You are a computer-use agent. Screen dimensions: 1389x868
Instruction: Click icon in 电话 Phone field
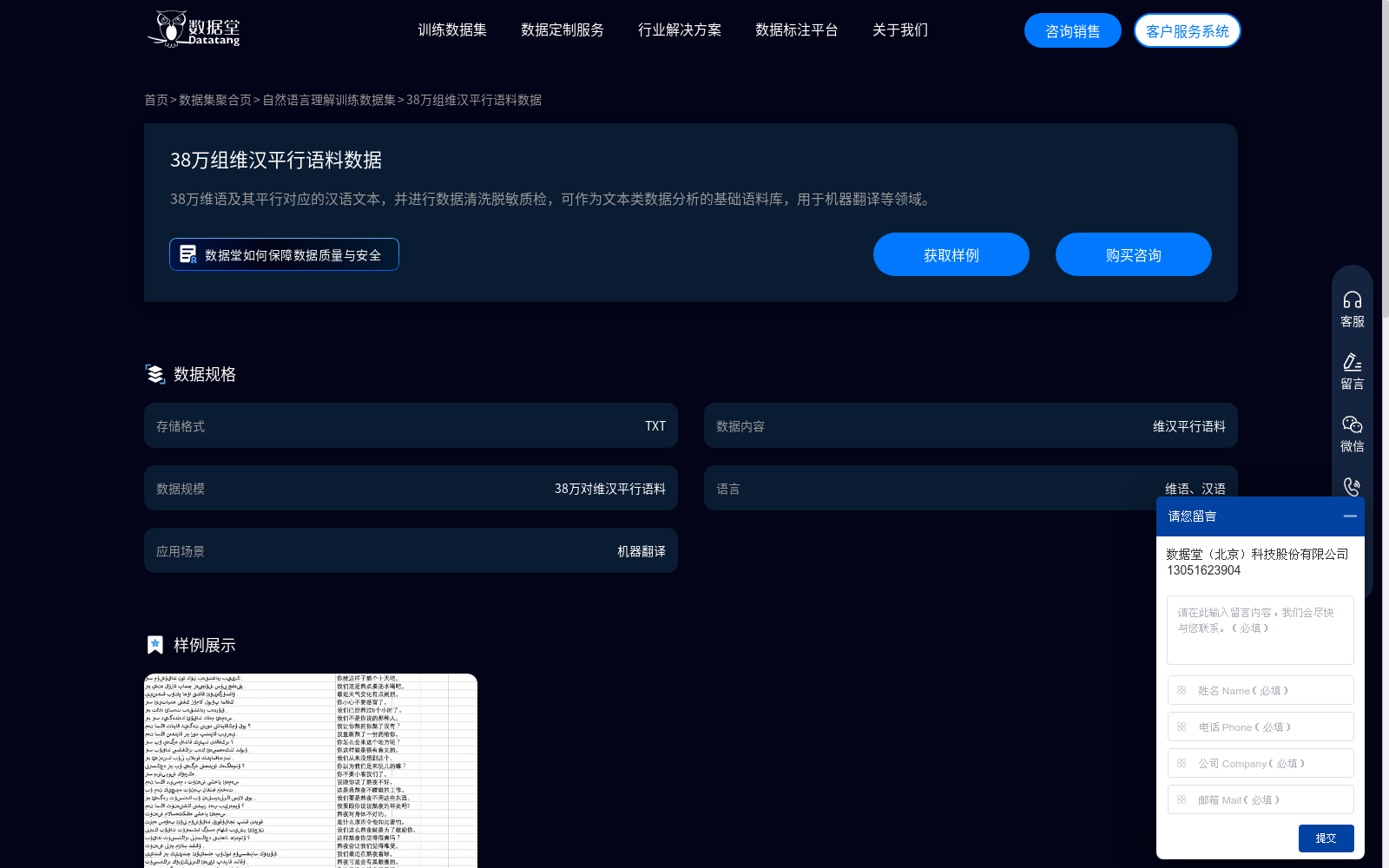pyautogui.click(x=1182, y=727)
